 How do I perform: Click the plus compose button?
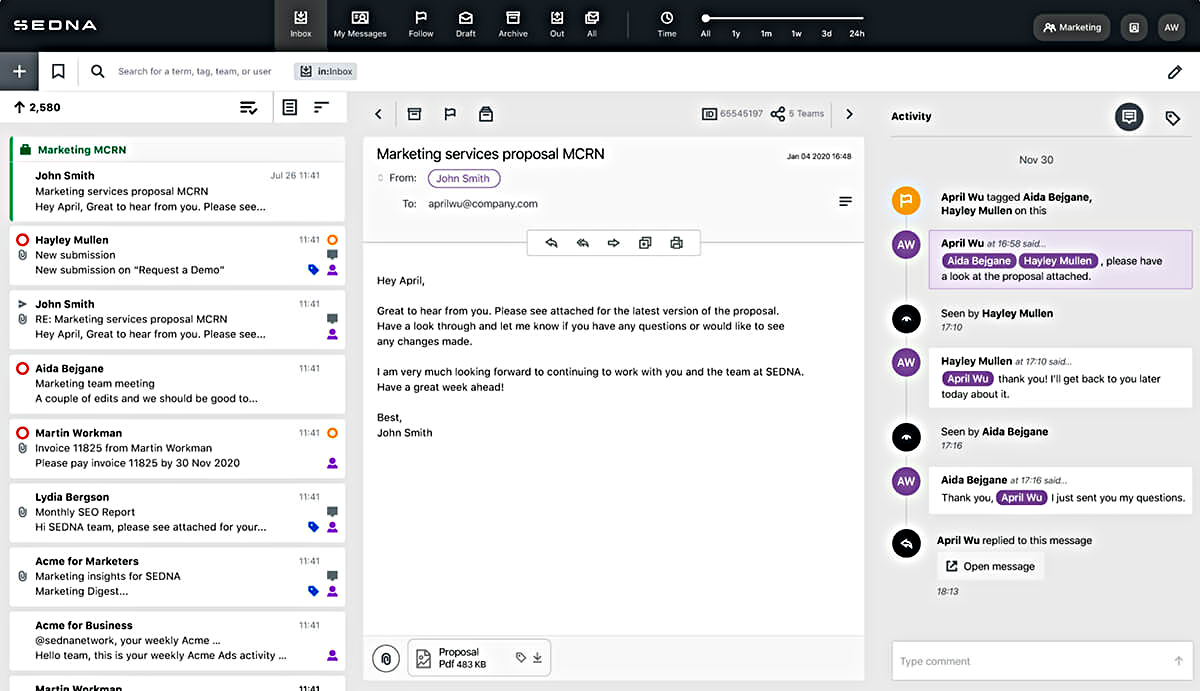(19, 71)
